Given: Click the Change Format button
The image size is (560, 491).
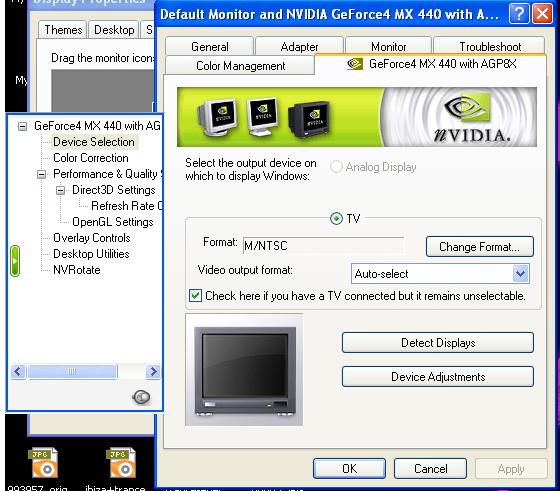Looking at the screenshot, I should (x=480, y=246).
